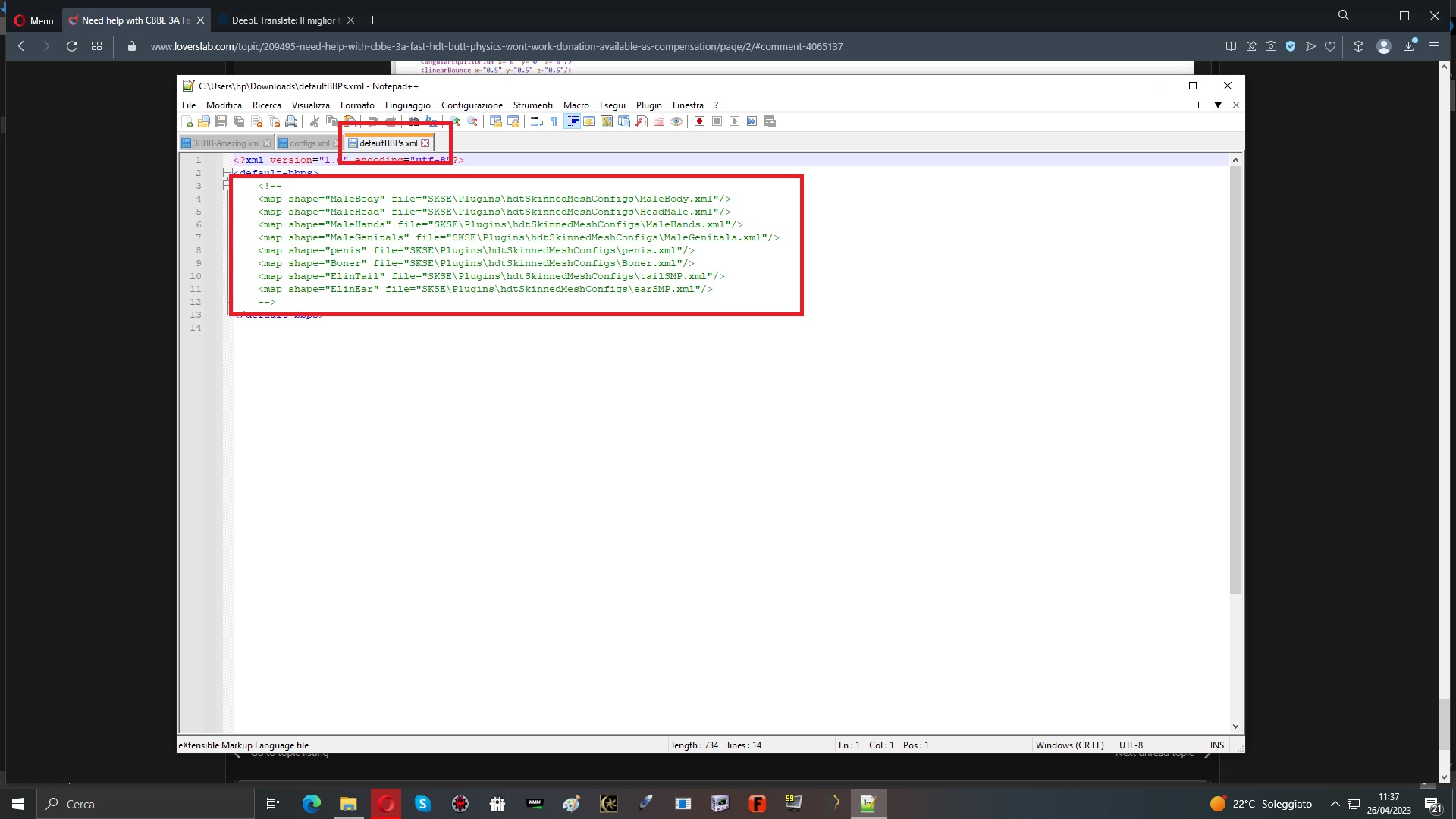Click Synchronize horizontal scrolling icon

point(513,121)
